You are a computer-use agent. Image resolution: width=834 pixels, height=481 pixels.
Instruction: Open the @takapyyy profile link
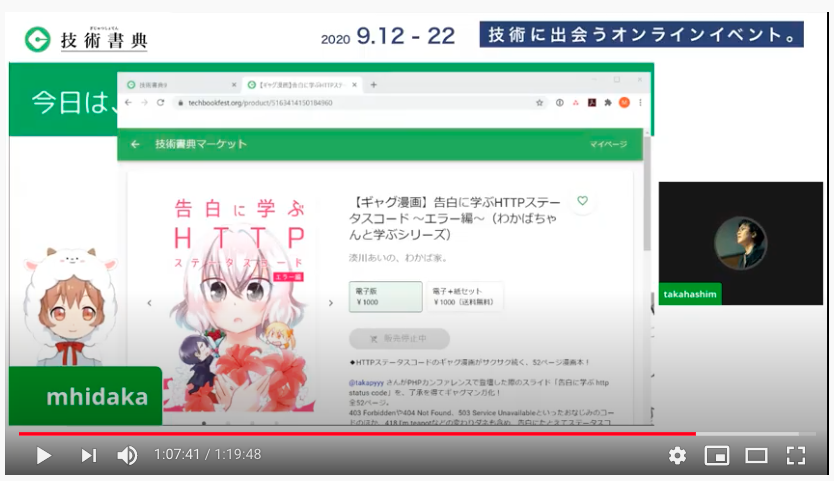click(366, 383)
